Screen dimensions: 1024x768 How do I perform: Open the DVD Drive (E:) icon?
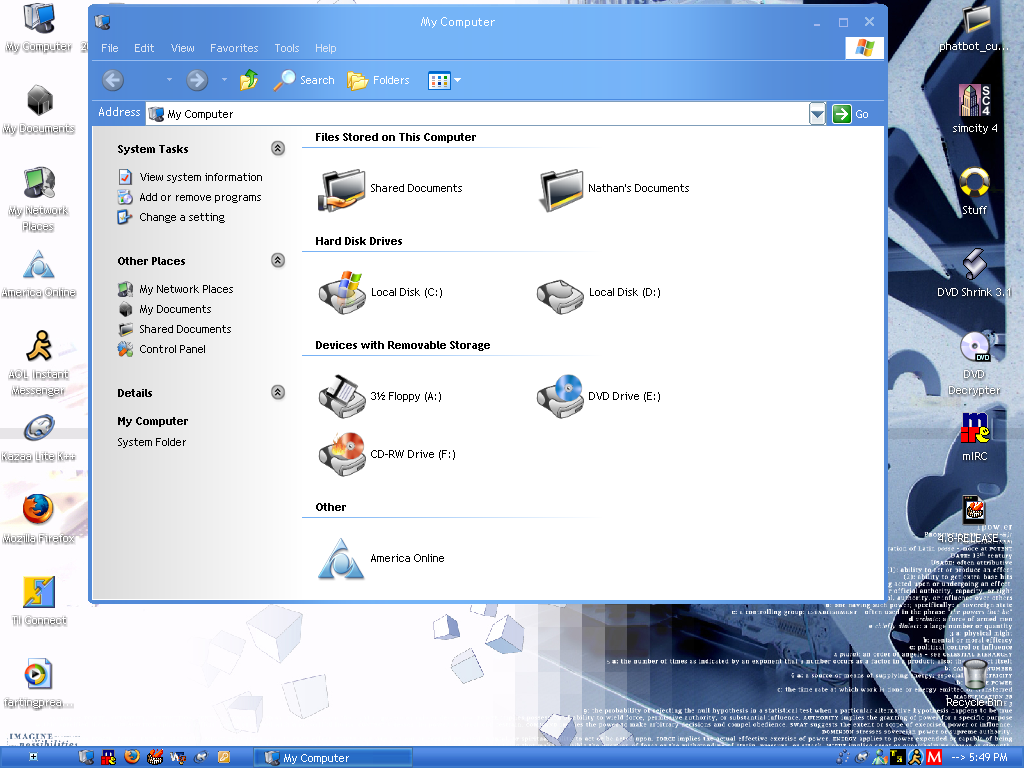coord(560,396)
